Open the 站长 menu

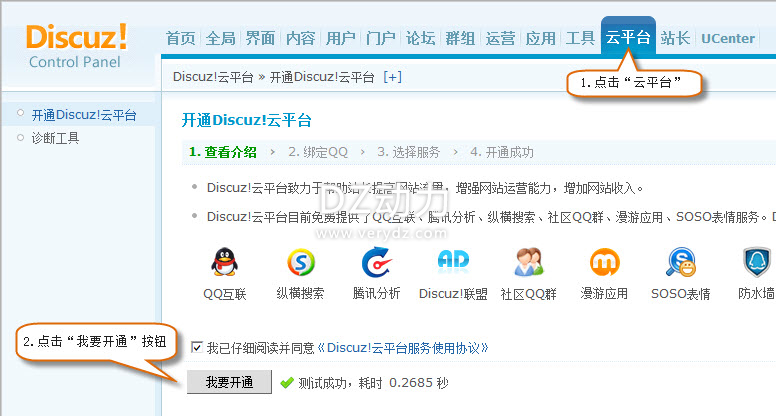[x=676, y=38]
